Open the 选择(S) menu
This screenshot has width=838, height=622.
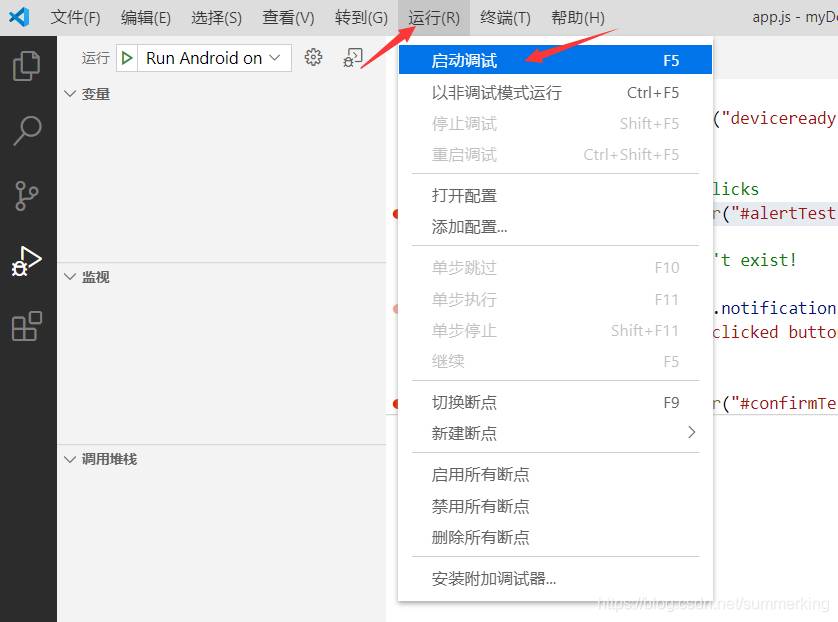216,18
